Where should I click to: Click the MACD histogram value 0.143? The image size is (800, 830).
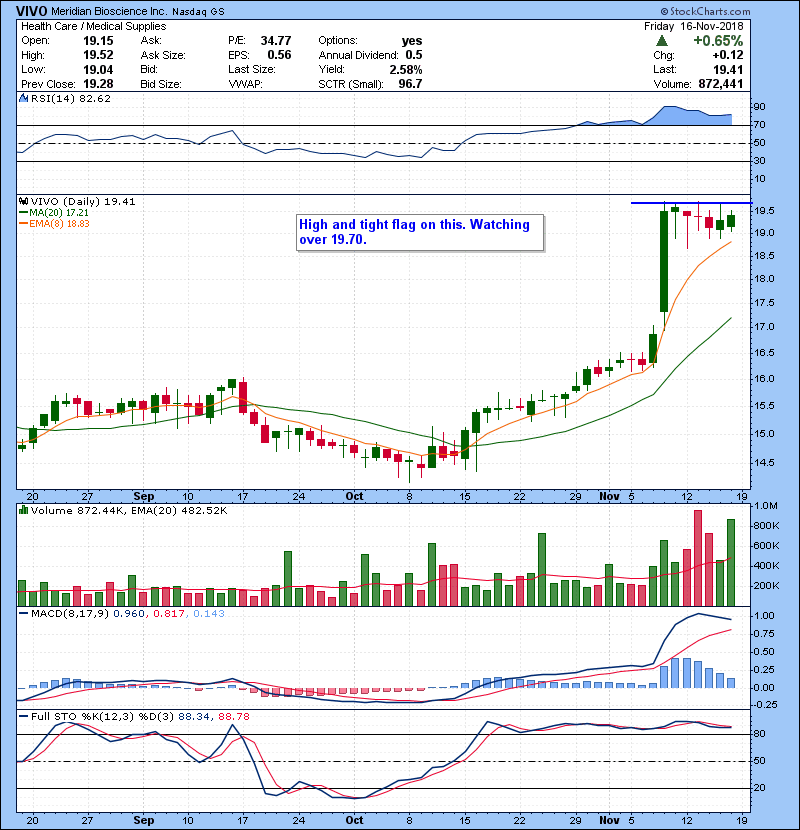tap(209, 614)
